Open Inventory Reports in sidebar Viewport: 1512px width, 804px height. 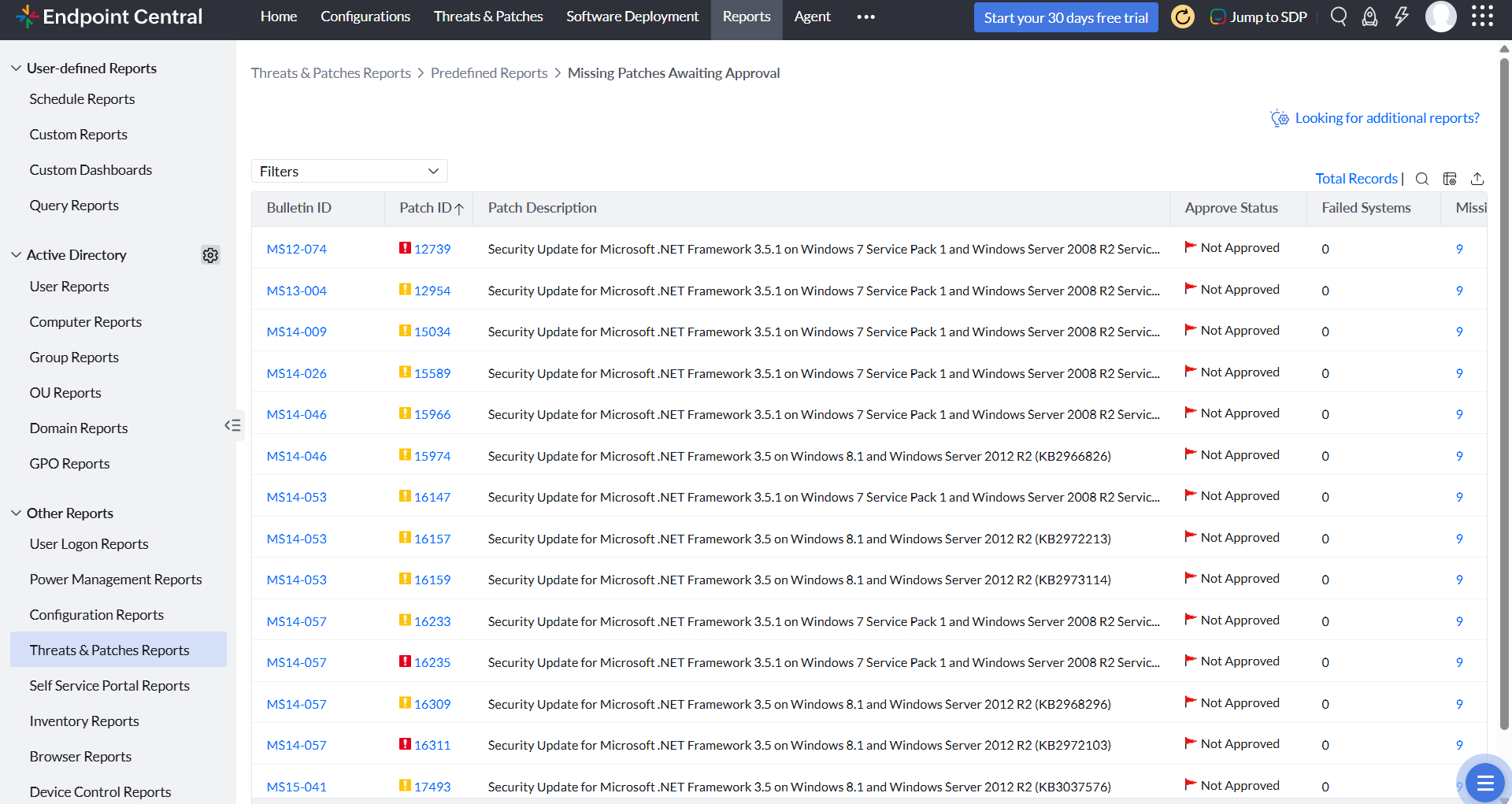tap(84, 721)
